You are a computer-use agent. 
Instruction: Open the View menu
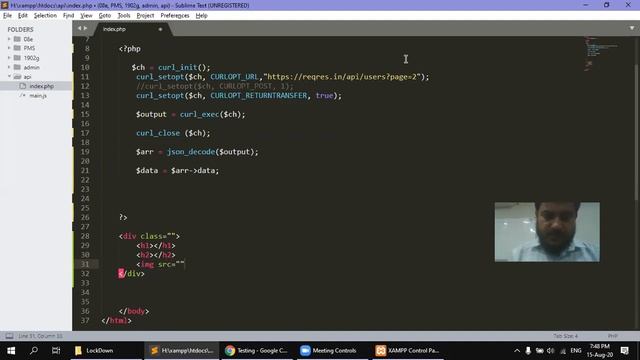point(86,16)
